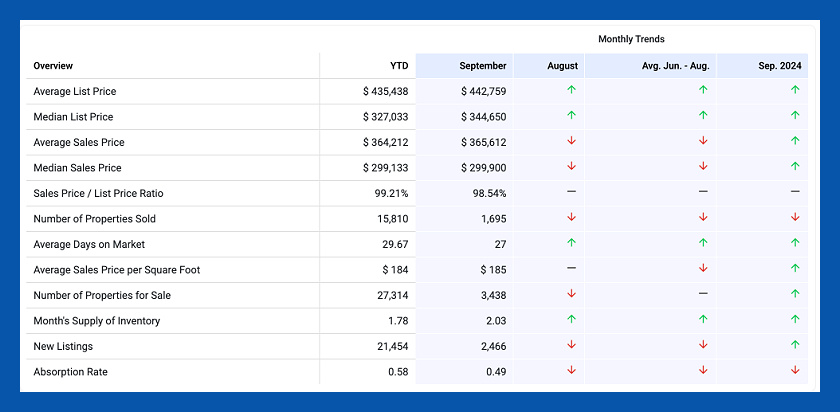The height and width of the screenshot is (412, 840).
Task: Click the Absorption Rate row label
Action: coord(70,372)
